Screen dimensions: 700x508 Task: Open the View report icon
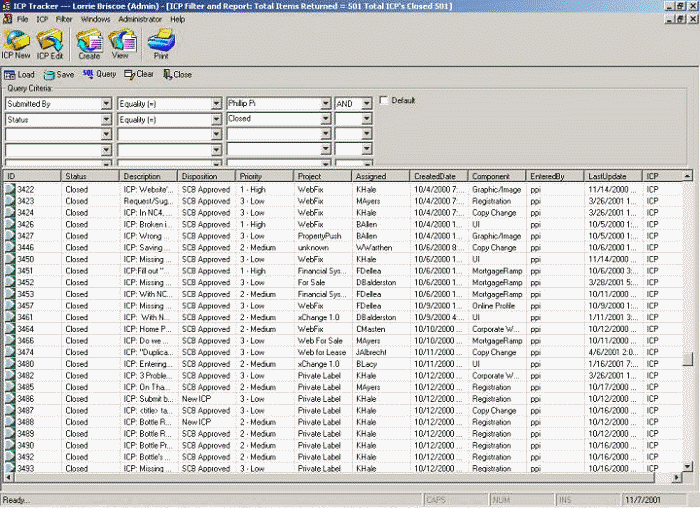121,43
